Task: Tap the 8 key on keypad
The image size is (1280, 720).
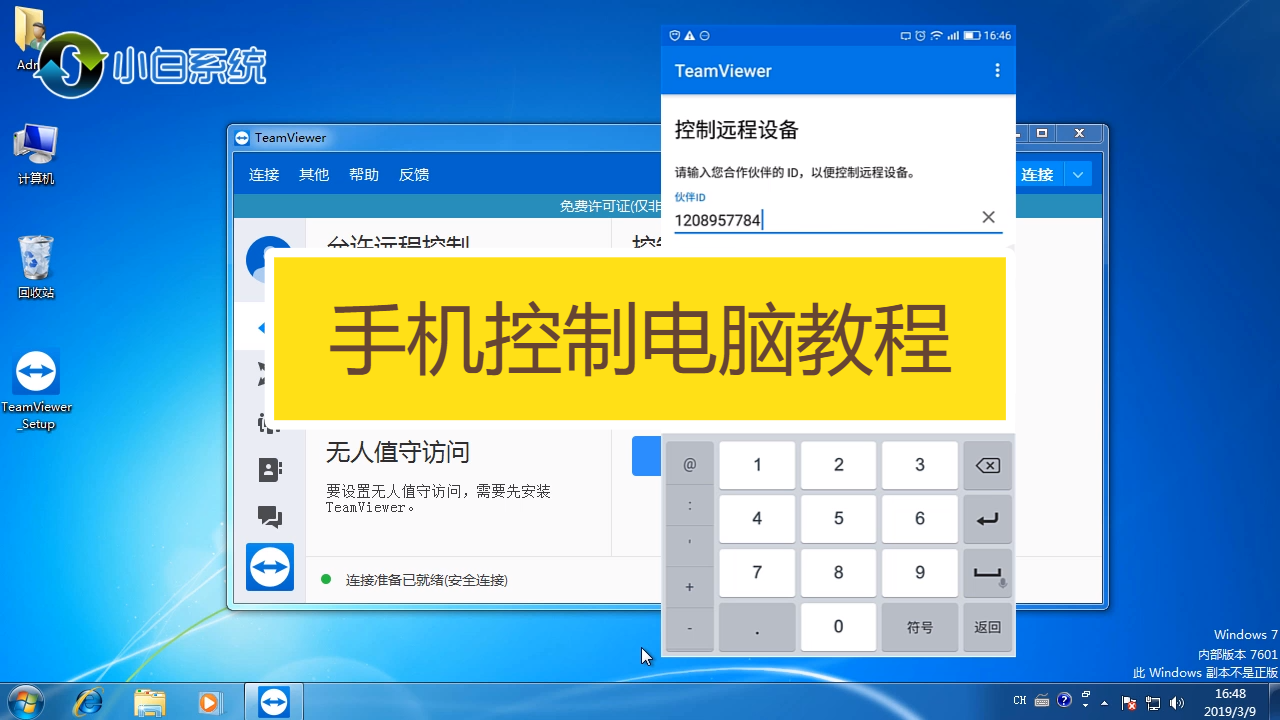Action: tap(838, 573)
